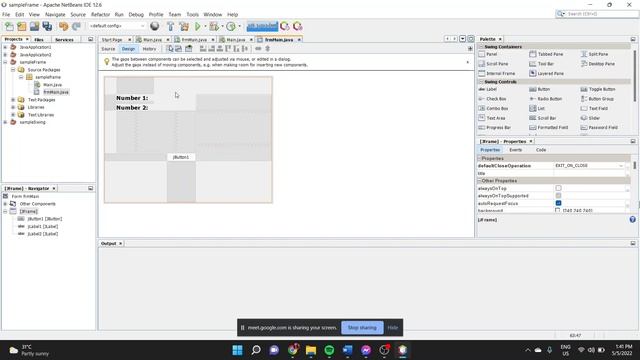Screen dimensions: 640x360
Task: Collapse the Source Packages node
Action: click(x=13, y=70)
